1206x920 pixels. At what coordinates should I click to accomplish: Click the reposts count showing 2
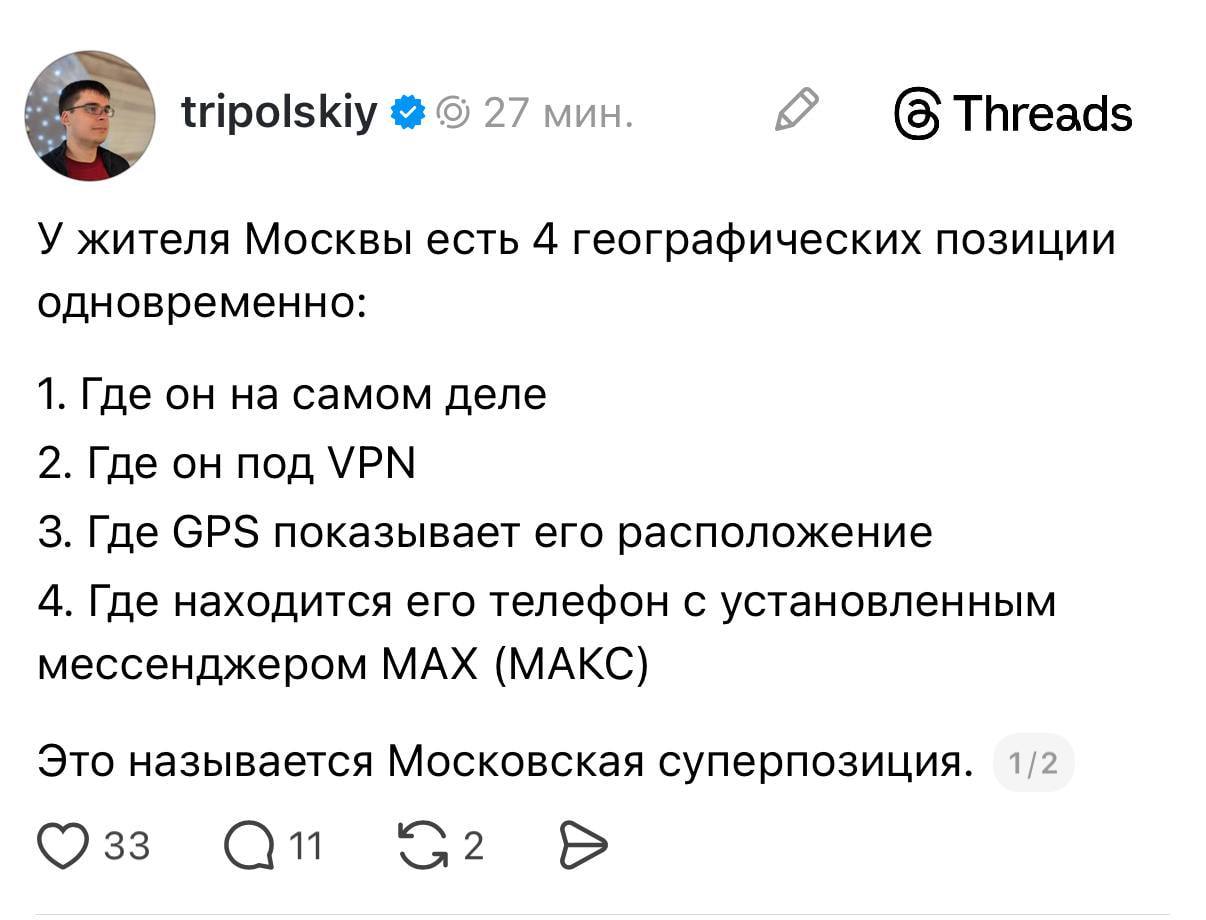click(x=475, y=845)
